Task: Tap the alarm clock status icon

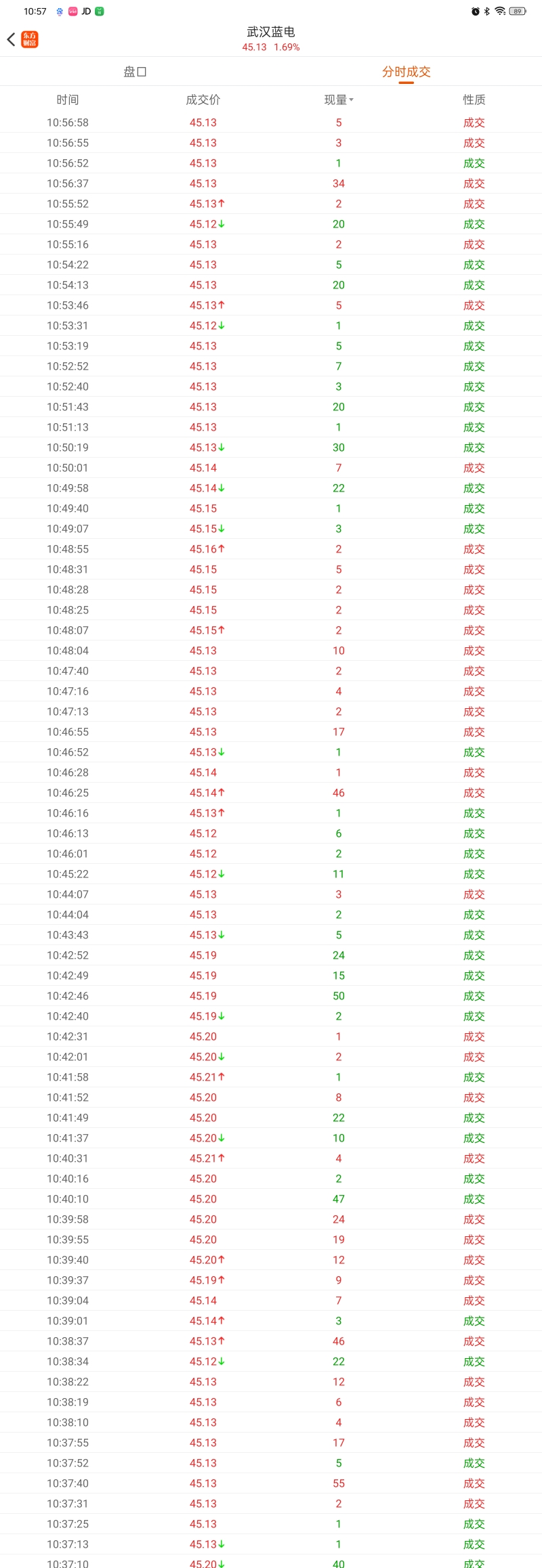Action: [x=476, y=12]
